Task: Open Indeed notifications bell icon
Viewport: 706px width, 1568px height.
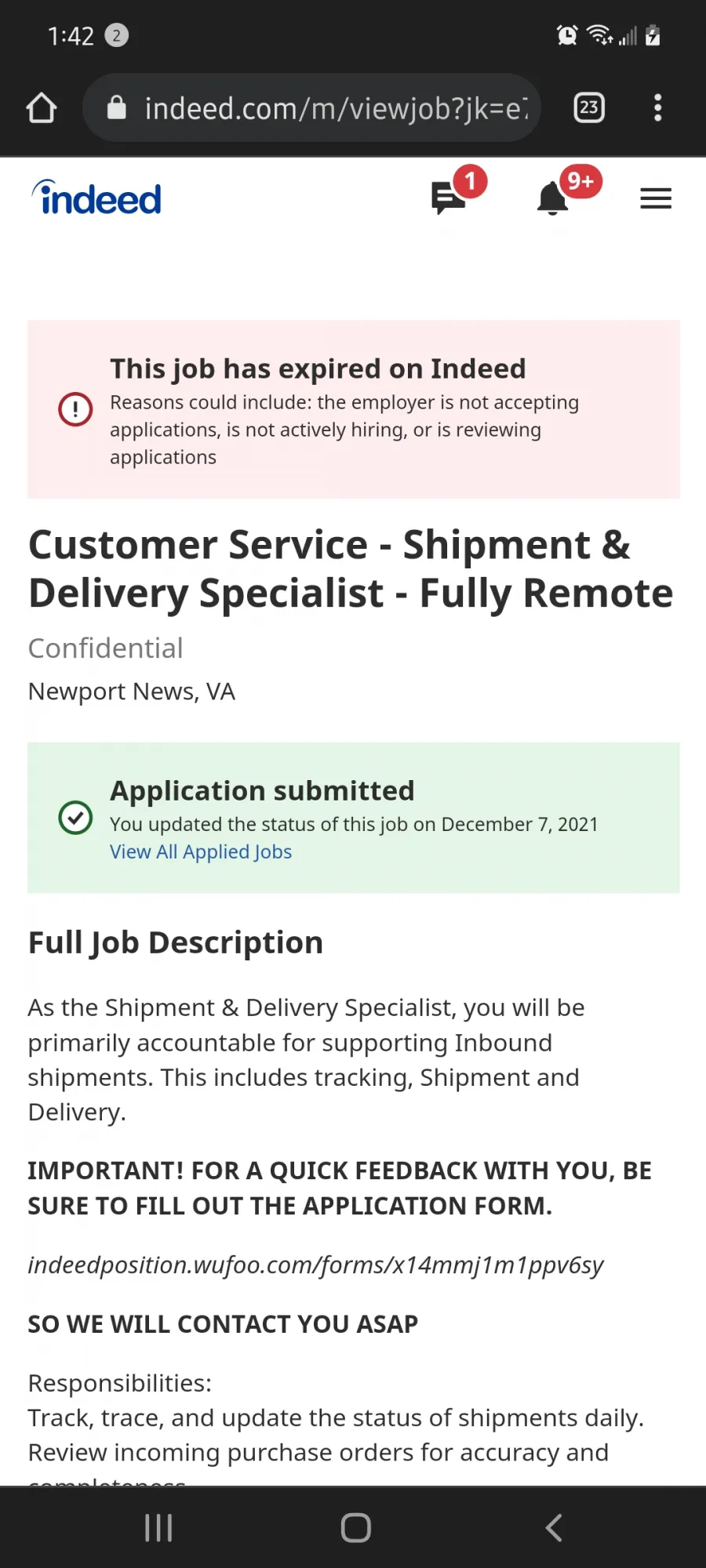Action: [552, 198]
